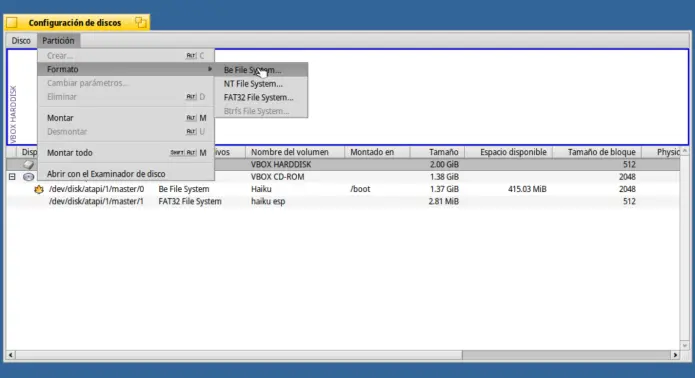Select the /dev/disk/atapi/1/master/1 partition row
The height and width of the screenshot is (378, 695).
pos(343,201)
